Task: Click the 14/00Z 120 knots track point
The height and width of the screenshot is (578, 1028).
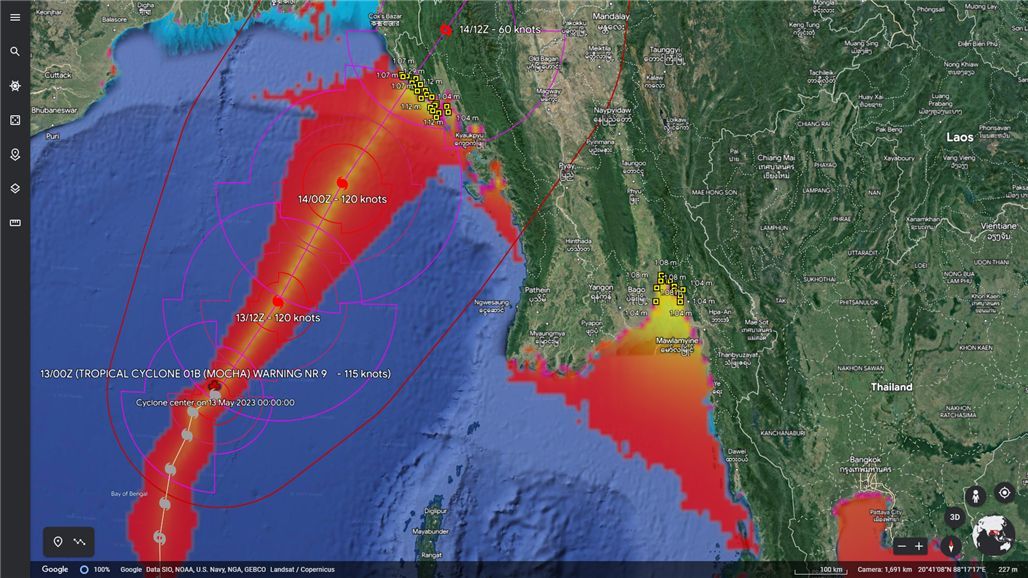Action: point(342,182)
